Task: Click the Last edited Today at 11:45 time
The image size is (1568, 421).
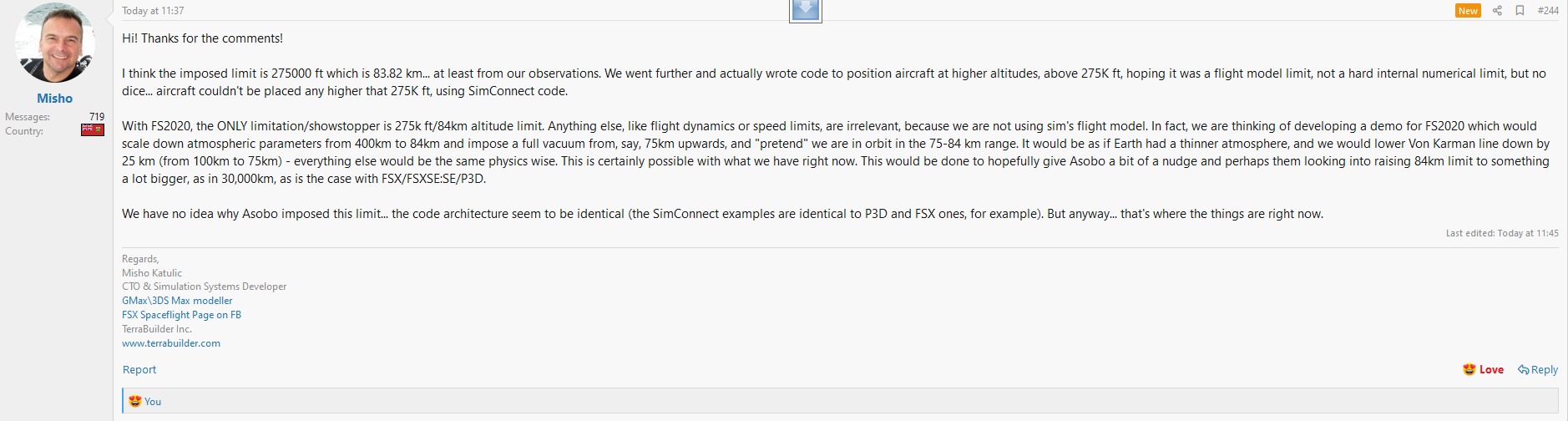Action: [x=1528, y=233]
